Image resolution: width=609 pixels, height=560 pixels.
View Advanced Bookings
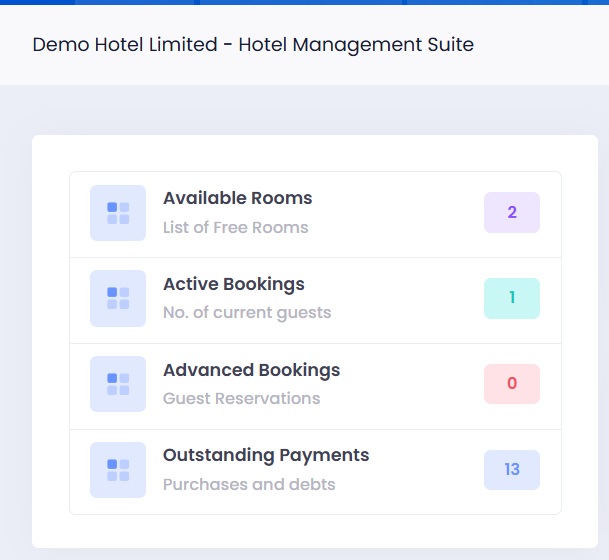[x=251, y=370]
